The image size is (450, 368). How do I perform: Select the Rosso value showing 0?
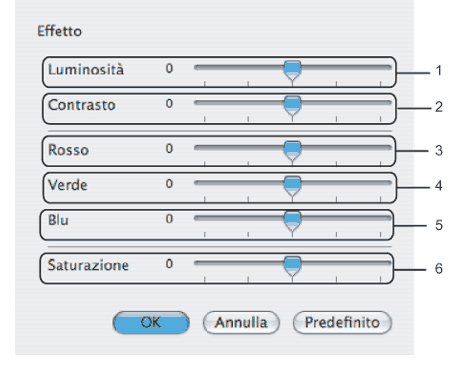(169, 149)
